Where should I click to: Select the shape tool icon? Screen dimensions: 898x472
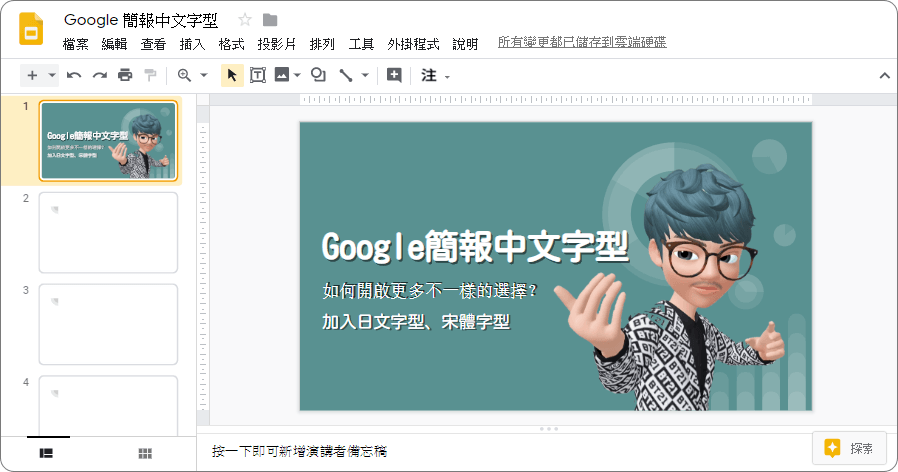(x=318, y=75)
